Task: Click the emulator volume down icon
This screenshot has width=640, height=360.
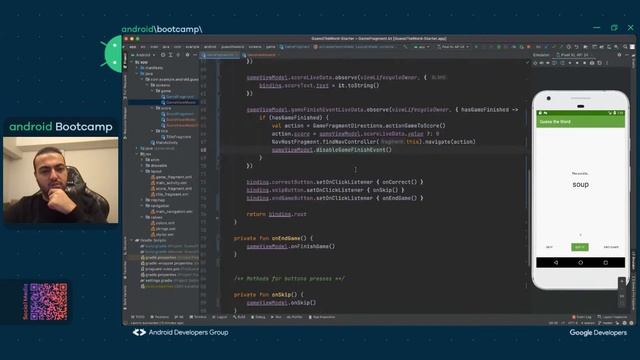Action: 548,63
